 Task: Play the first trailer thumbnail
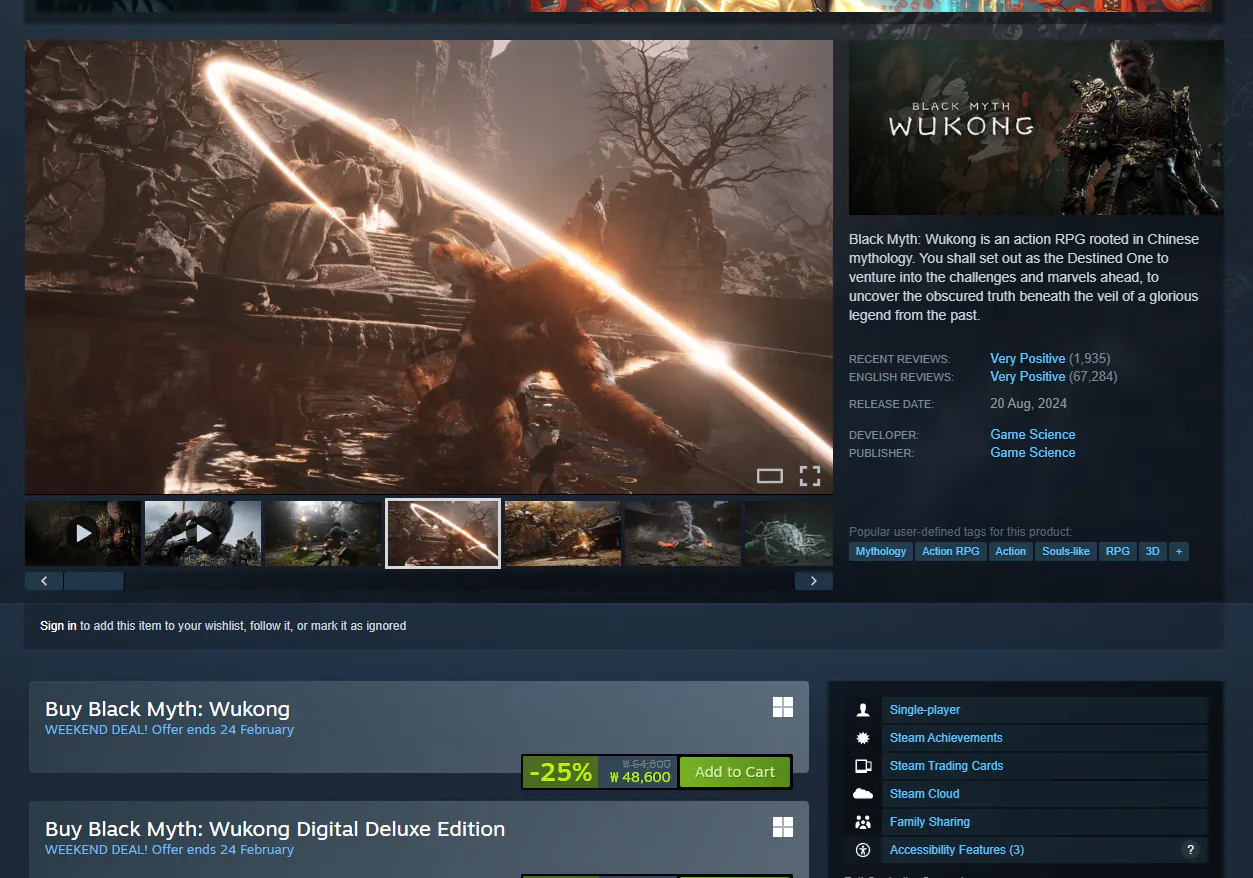[x=82, y=532]
